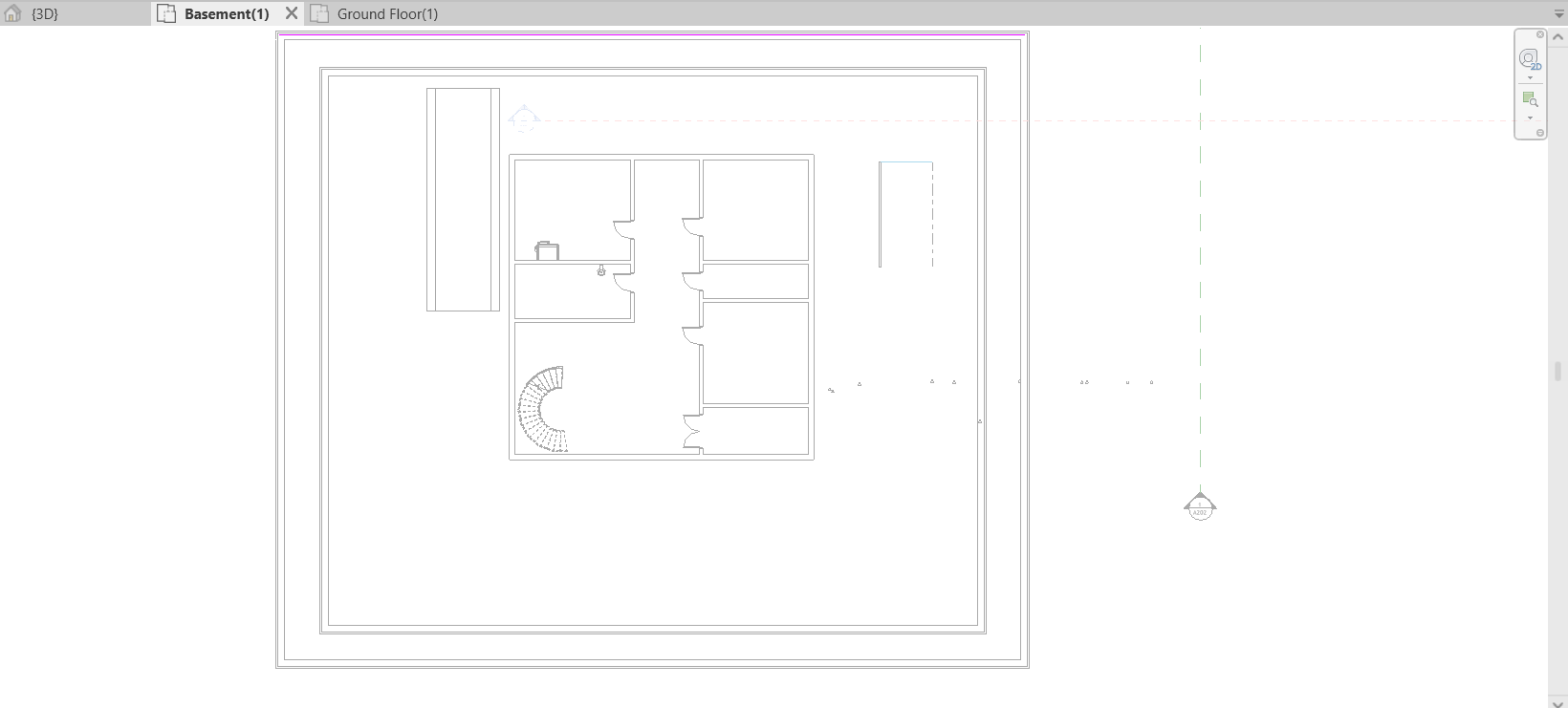Select the small fixture symbol beside hallway door
The width and height of the screenshot is (1568, 708).
[600, 271]
